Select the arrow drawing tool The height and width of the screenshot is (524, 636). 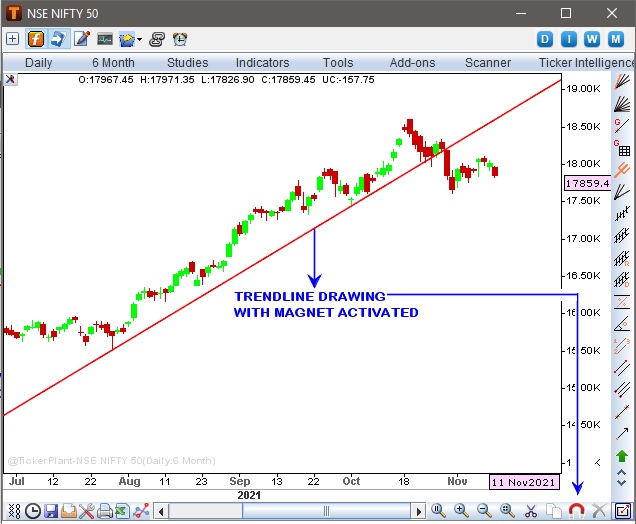622,434
